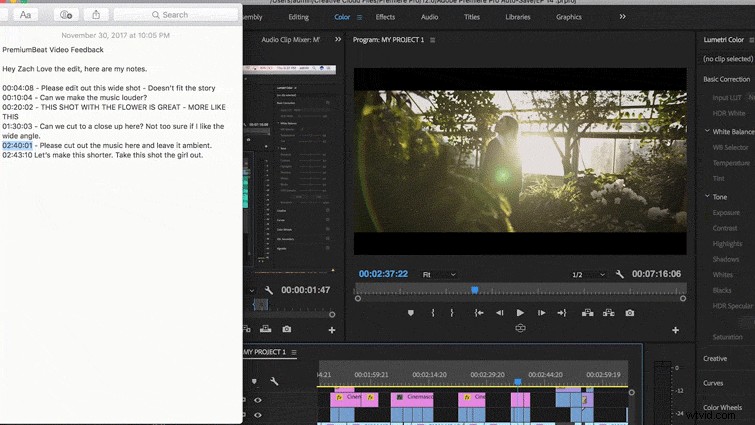
Task: Add marker in Program monitor
Action: coord(410,313)
